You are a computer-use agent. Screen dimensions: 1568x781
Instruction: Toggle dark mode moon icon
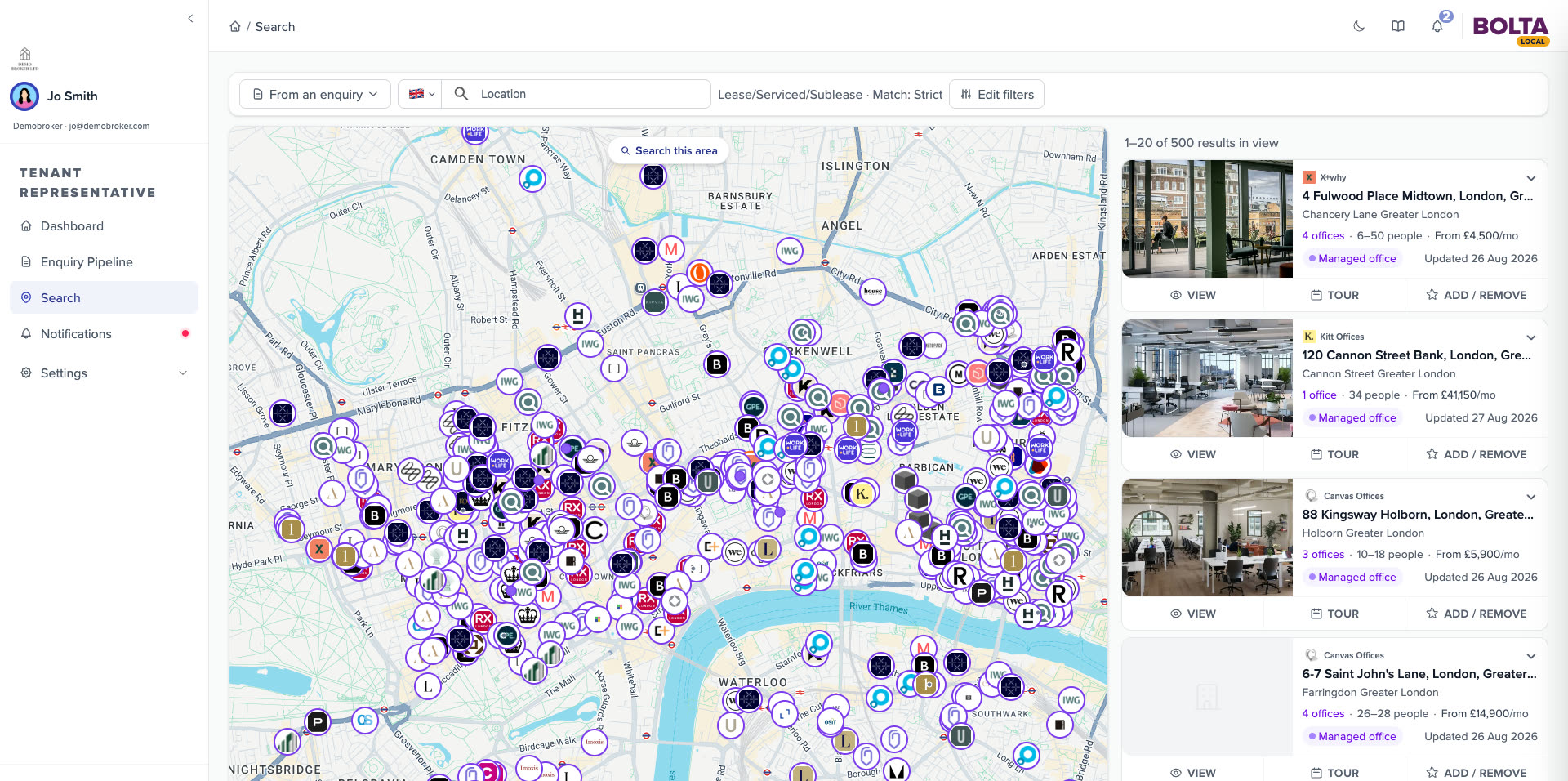1359,26
